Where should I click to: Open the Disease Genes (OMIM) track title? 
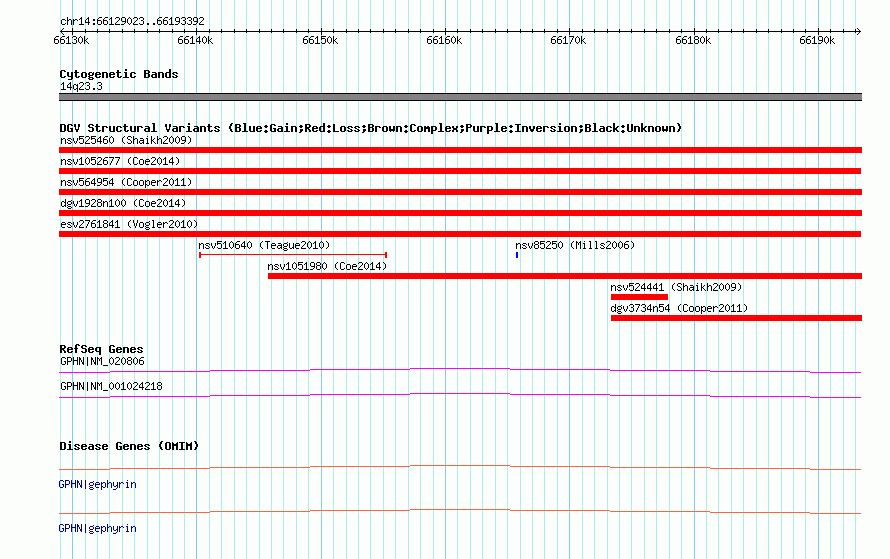129,446
